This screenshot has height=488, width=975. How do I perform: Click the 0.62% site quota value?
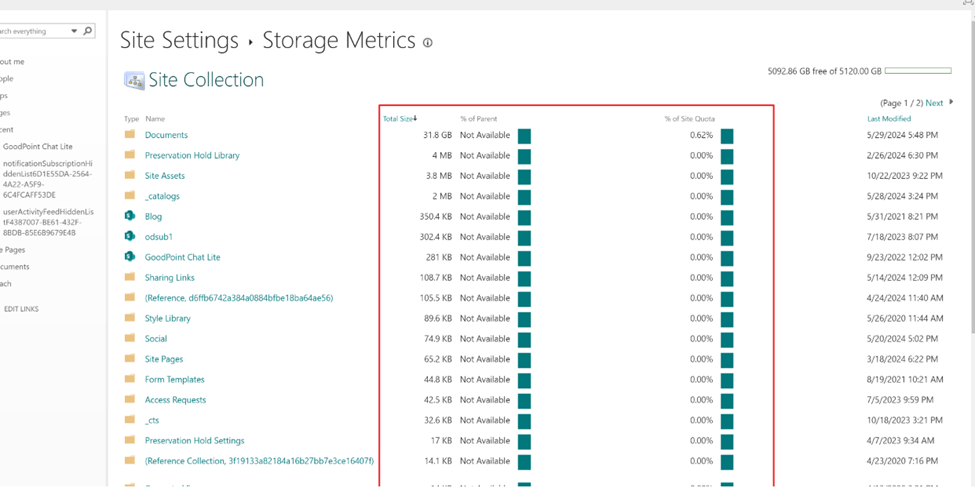pyautogui.click(x=701, y=135)
